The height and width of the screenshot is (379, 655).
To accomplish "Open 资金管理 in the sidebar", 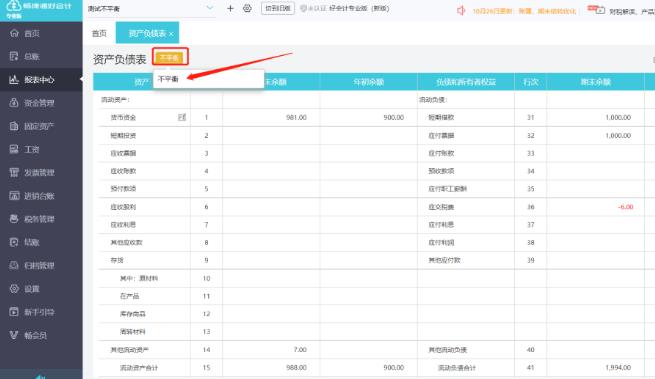I will click(41, 103).
